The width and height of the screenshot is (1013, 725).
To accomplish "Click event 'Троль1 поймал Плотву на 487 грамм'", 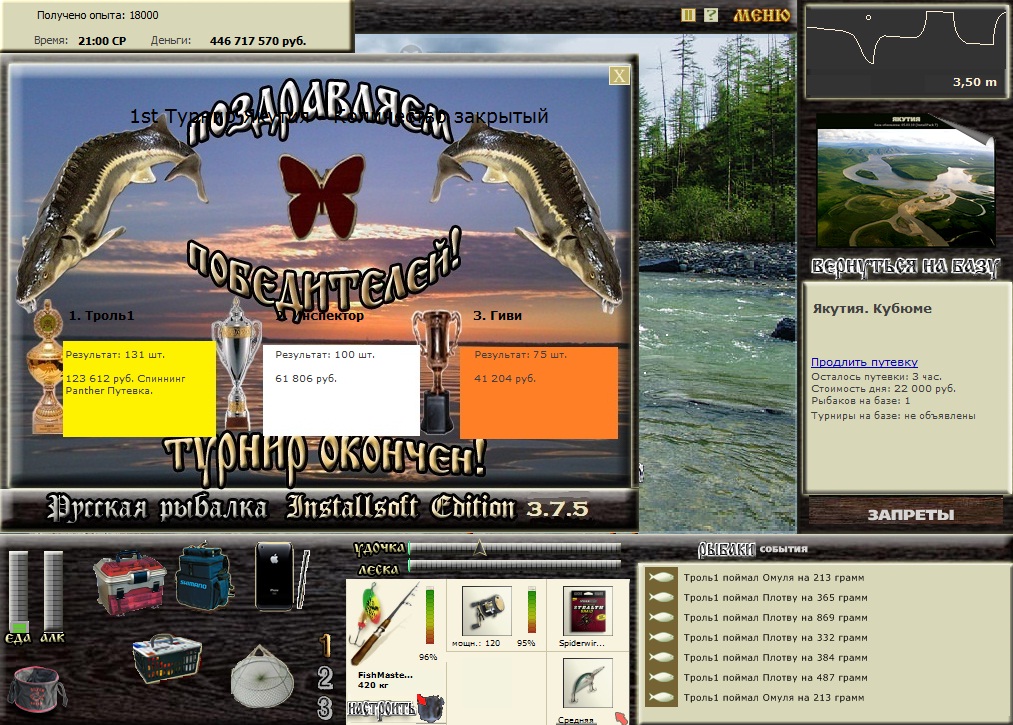I will (775, 678).
